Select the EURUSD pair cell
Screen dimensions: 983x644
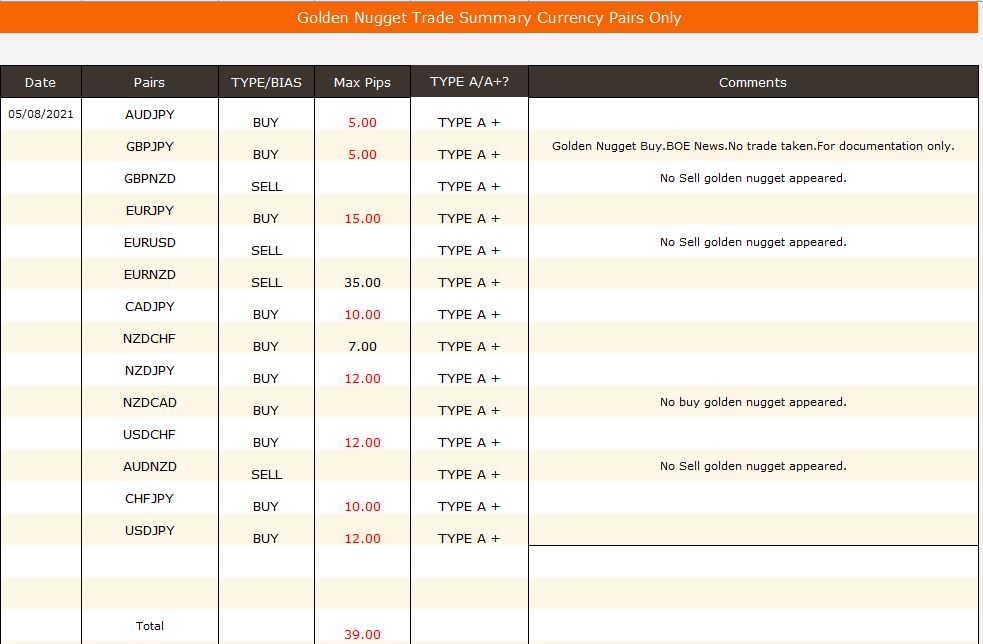pos(150,243)
